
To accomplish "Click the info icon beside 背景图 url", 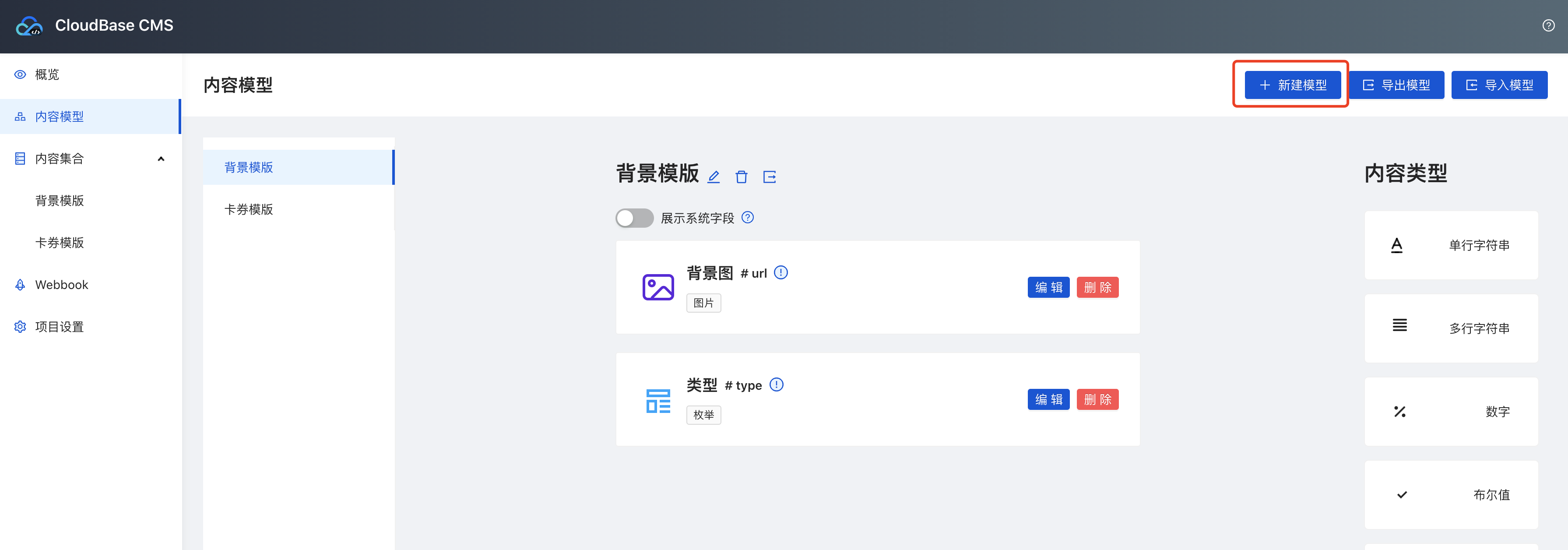I will (x=780, y=272).
